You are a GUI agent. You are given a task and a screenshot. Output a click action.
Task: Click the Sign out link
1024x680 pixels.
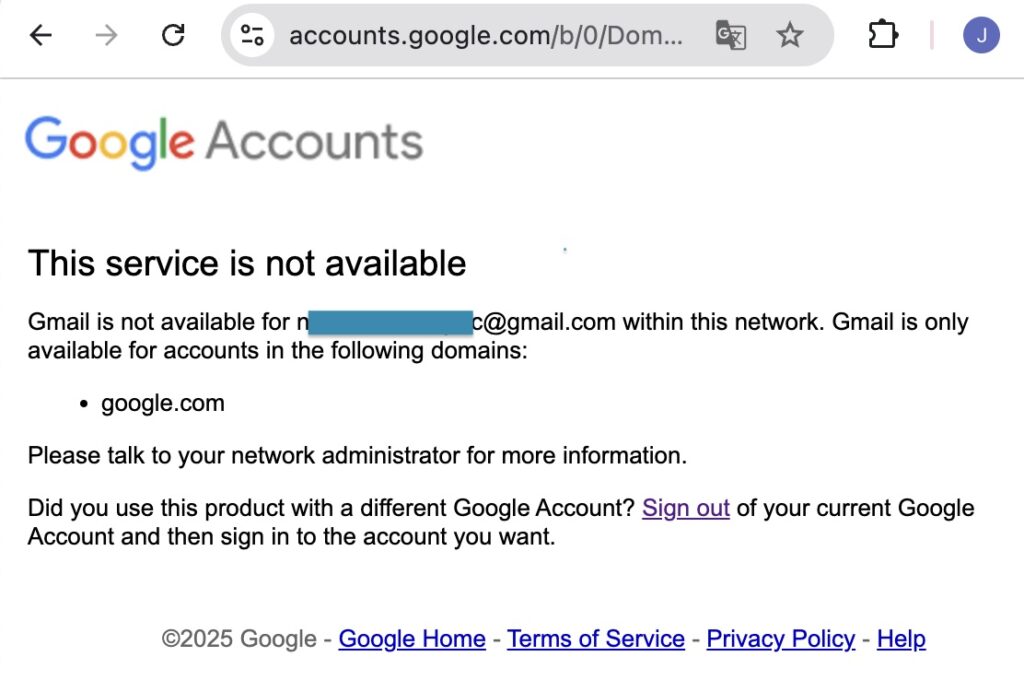[685, 508]
